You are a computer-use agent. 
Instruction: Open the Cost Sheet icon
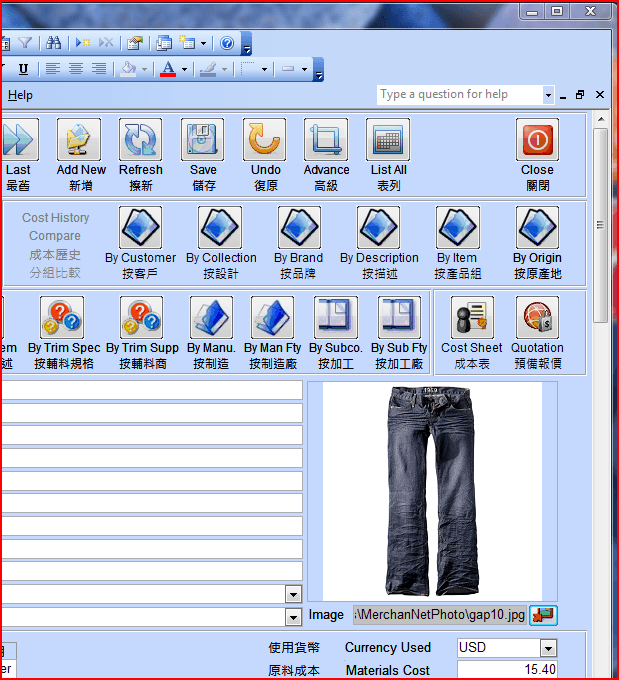tap(471, 319)
